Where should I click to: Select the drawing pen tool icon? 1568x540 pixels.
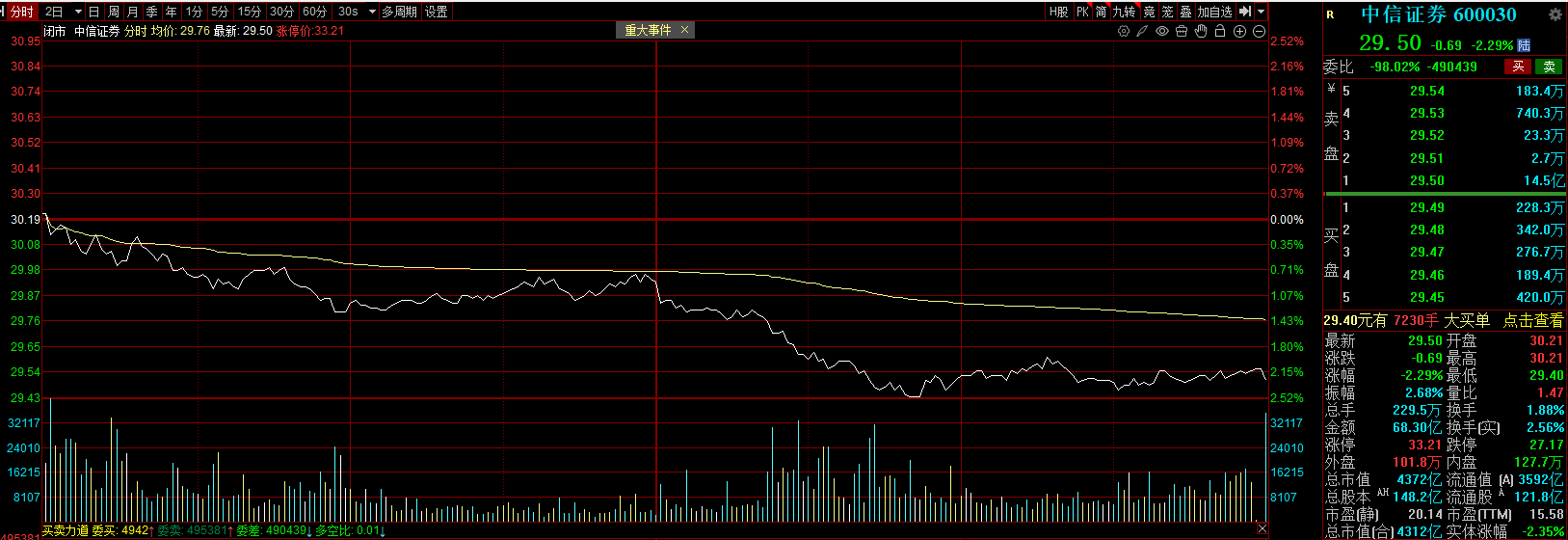[1143, 31]
